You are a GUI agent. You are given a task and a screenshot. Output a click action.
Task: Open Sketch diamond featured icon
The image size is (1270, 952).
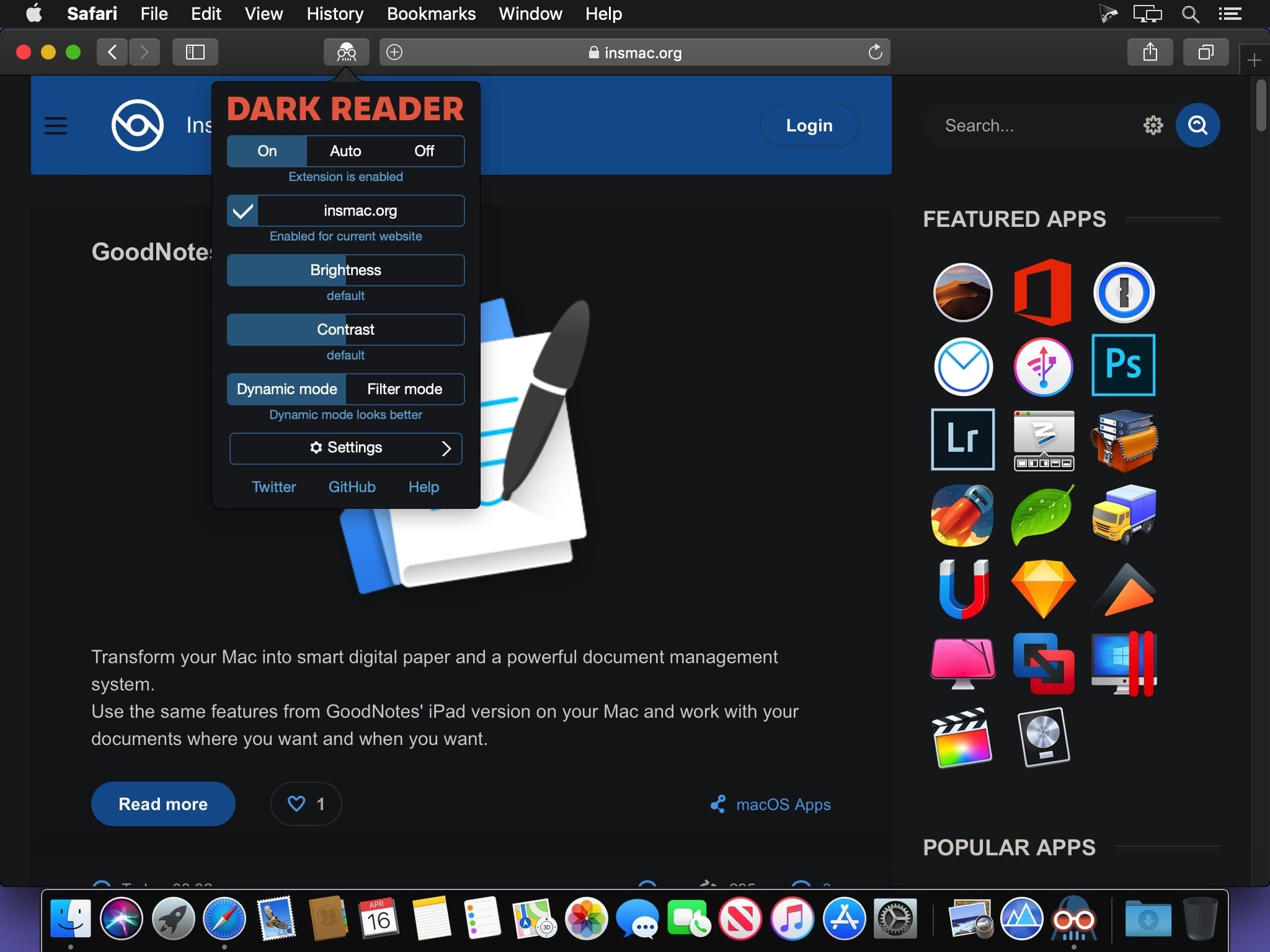(1043, 589)
